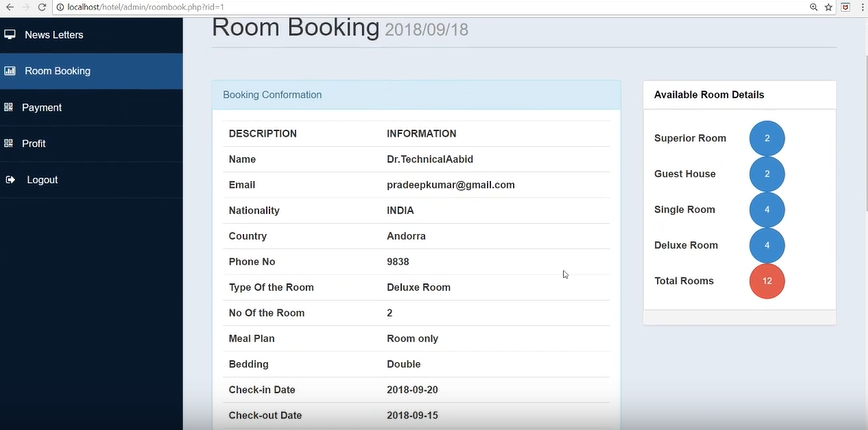This screenshot has height=430, width=868.
Task: Click the Payment QR icon
Action: point(8,107)
